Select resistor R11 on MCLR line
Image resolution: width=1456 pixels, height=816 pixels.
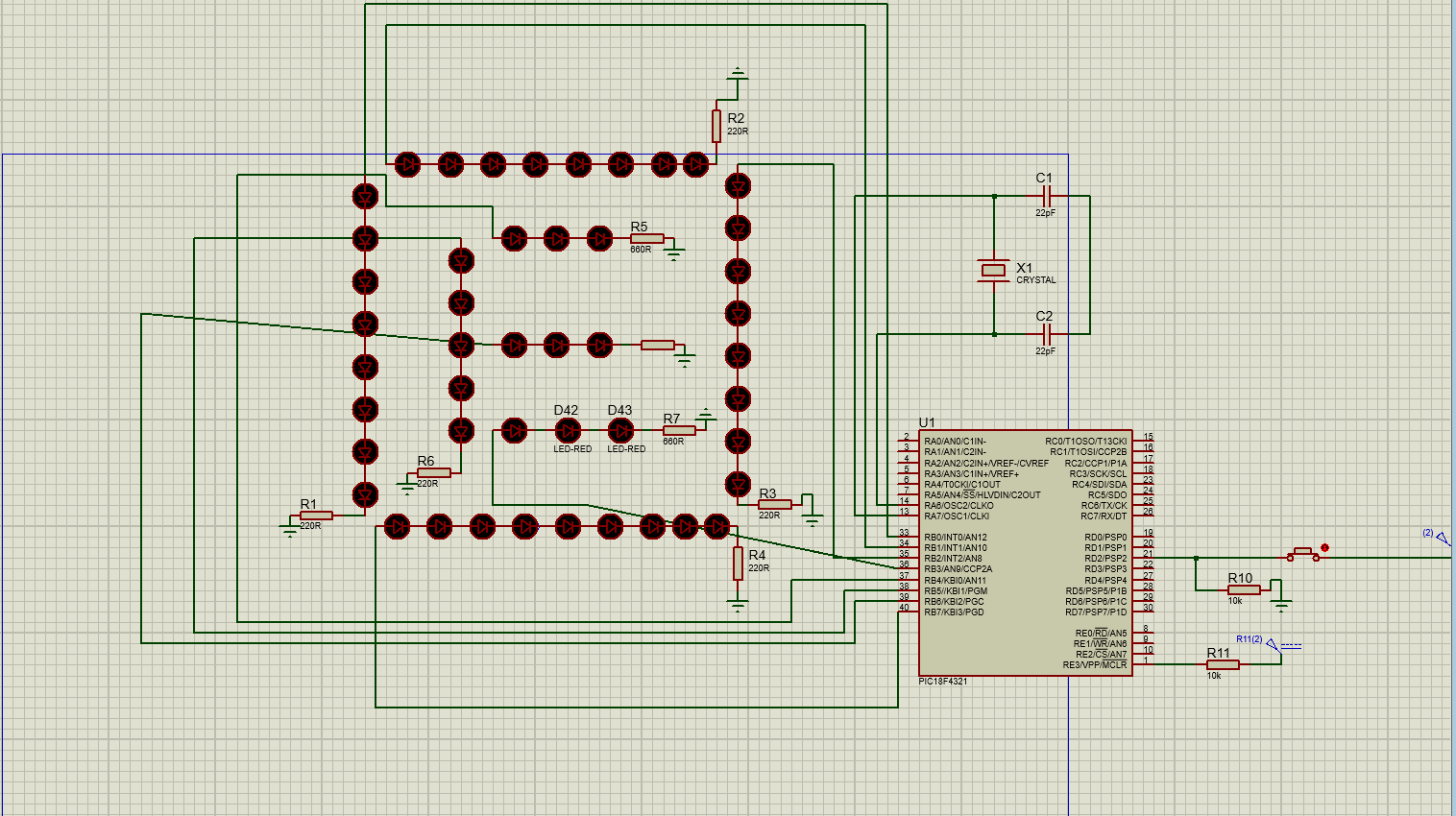pyautogui.click(x=1223, y=664)
